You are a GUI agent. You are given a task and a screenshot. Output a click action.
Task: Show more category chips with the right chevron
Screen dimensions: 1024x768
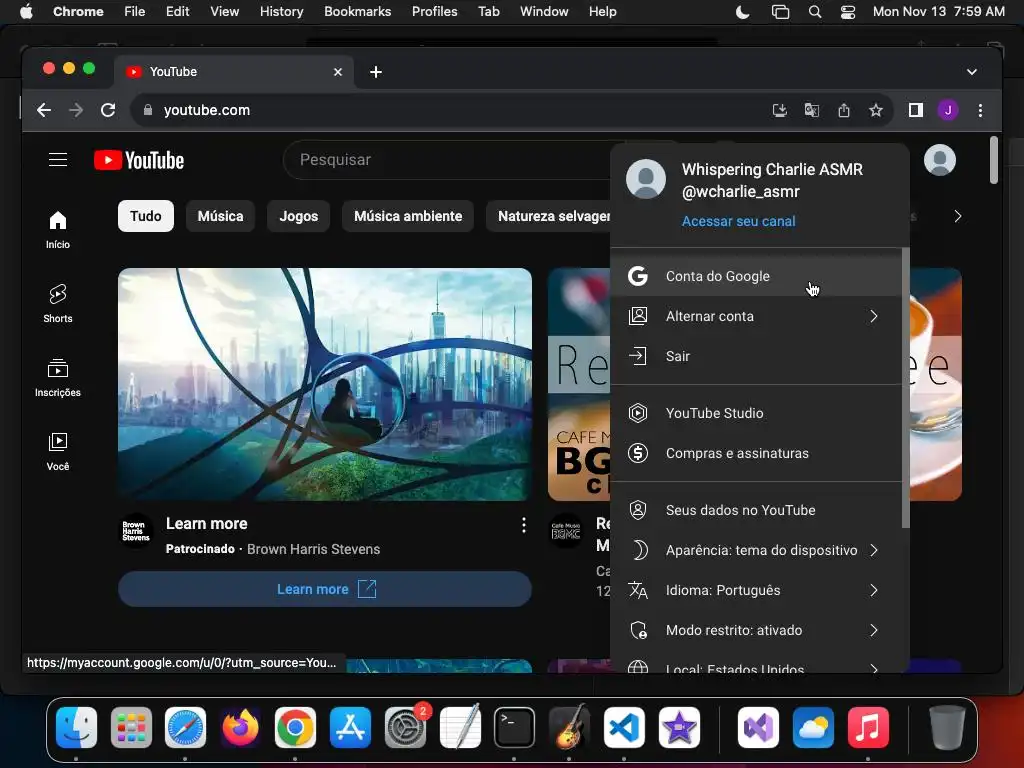click(x=957, y=216)
